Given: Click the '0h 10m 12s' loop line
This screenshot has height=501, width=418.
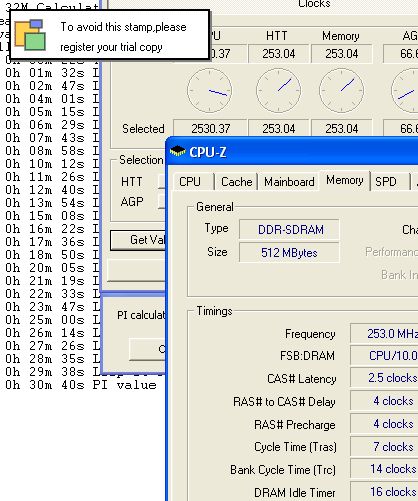Looking at the screenshot, I should [52, 164].
